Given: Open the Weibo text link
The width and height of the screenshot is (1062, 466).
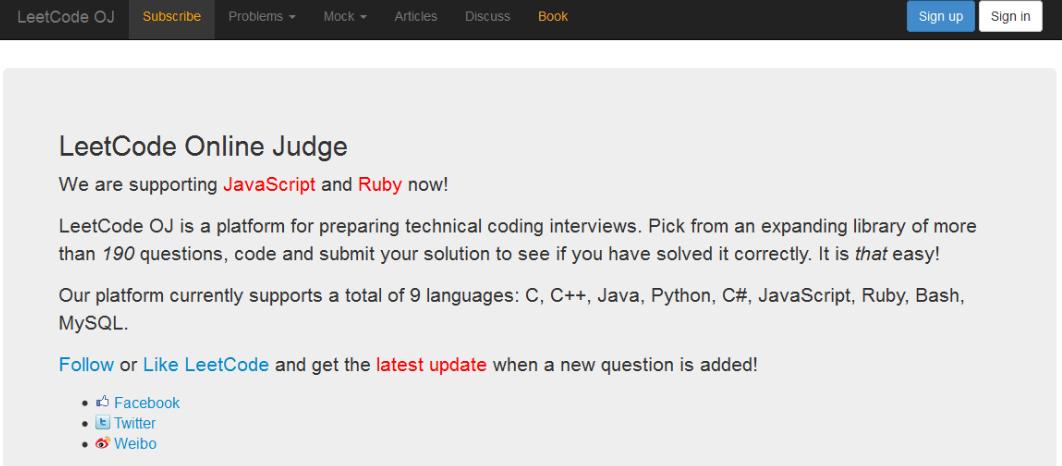Looking at the screenshot, I should [134, 443].
